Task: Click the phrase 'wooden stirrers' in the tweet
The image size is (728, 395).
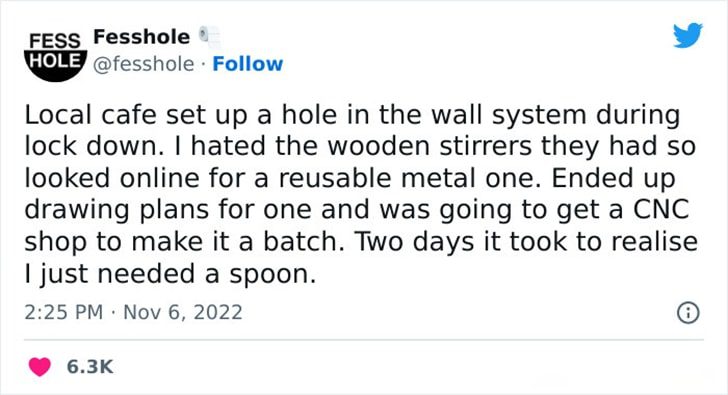Action: pos(429,146)
